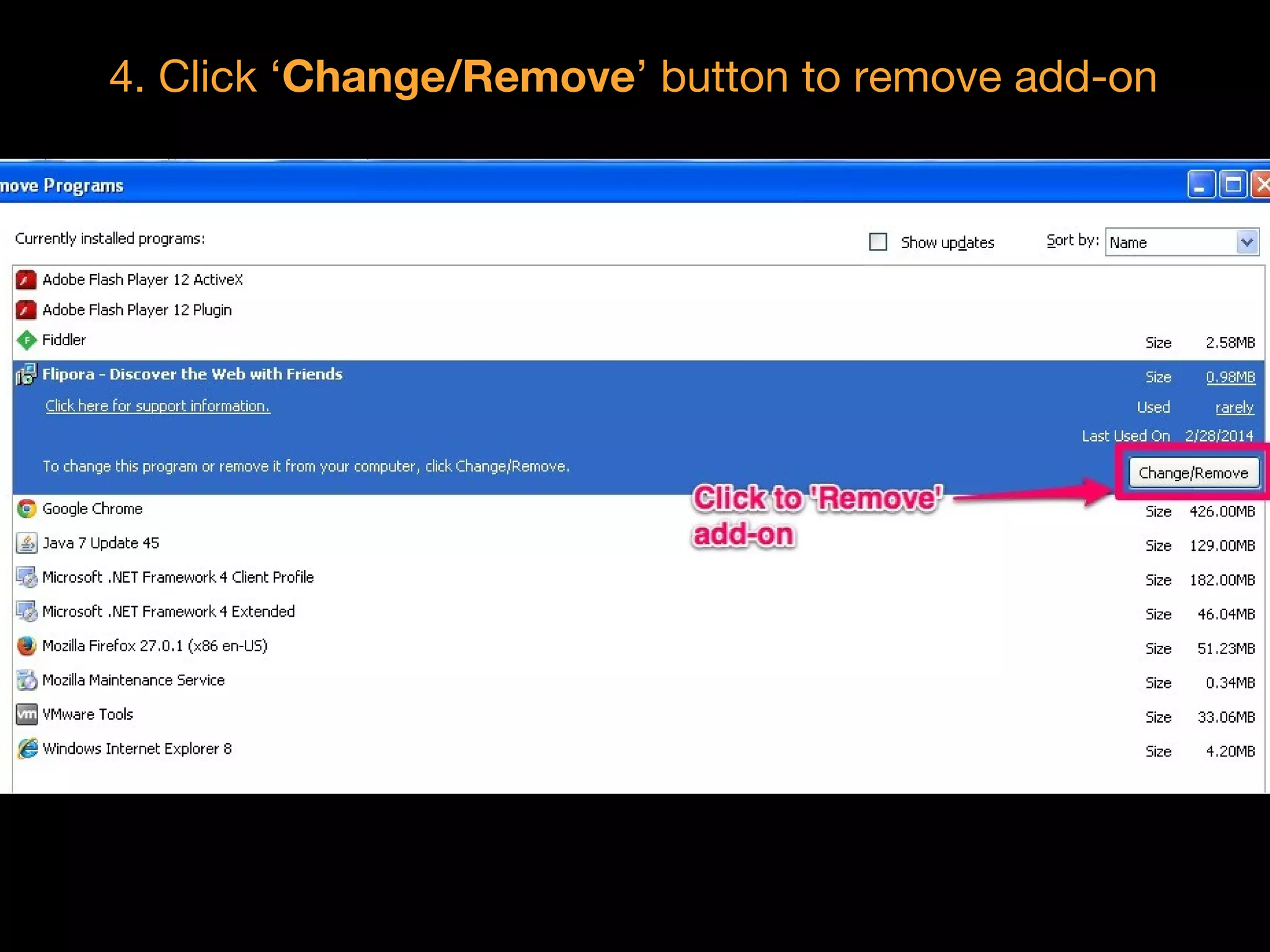Select the Mozilla Maintenance Service entry
The image size is (1270, 952).
[133, 681]
